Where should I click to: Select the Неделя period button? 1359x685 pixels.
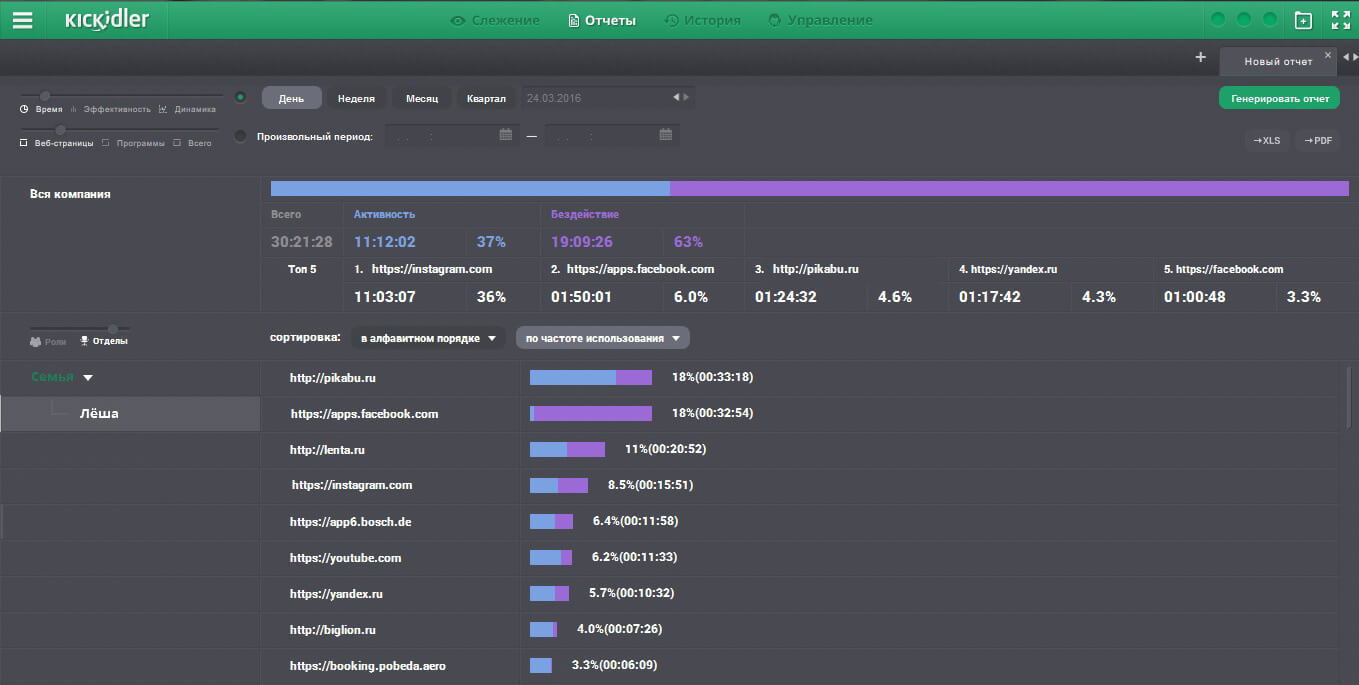pyautogui.click(x=356, y=98)
